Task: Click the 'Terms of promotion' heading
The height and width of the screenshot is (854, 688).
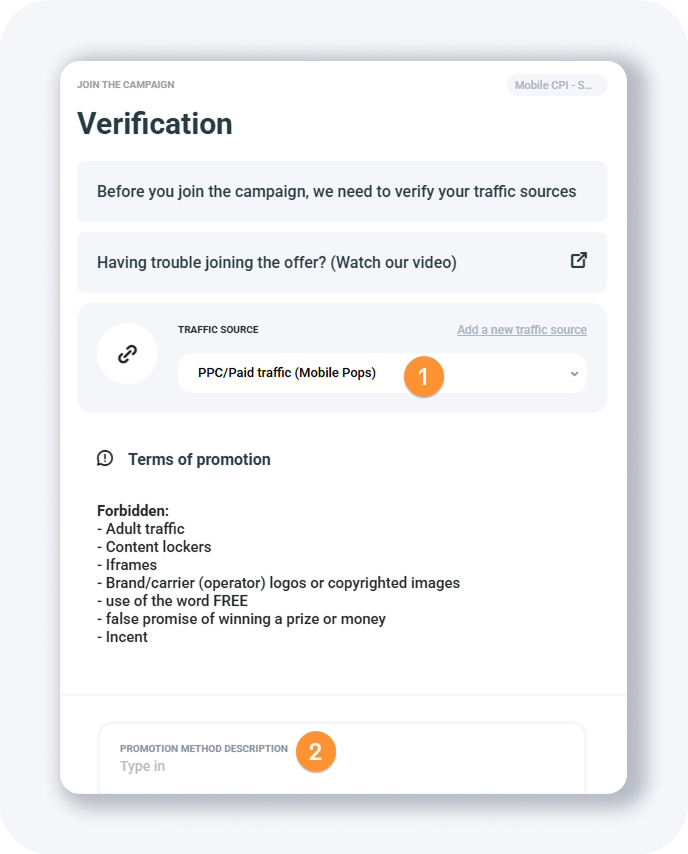Action: [199, 459]
